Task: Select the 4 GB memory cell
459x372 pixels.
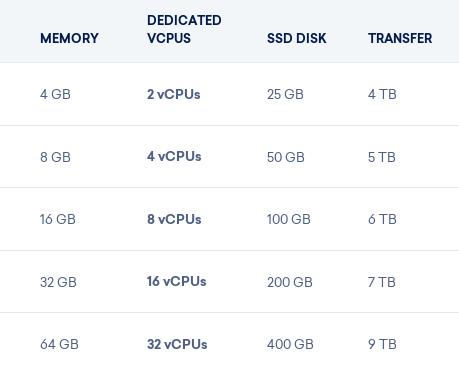Action: click(55, 94)
